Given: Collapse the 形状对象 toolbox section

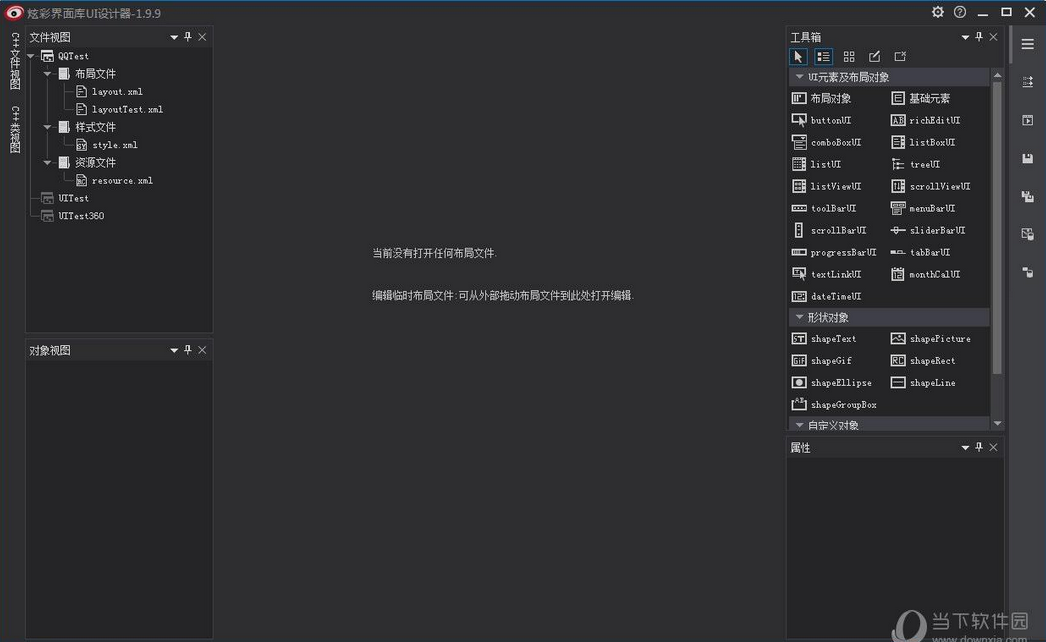Looking at the screenshot, I should 799,318.
